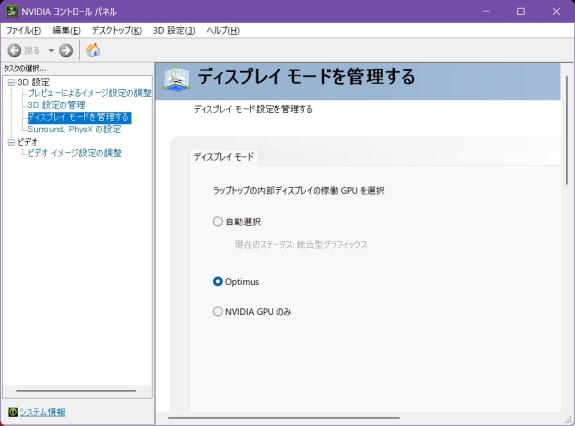The image size is (575, 426).
Task: Click the display mode header icon
Action: click(176, 78)
